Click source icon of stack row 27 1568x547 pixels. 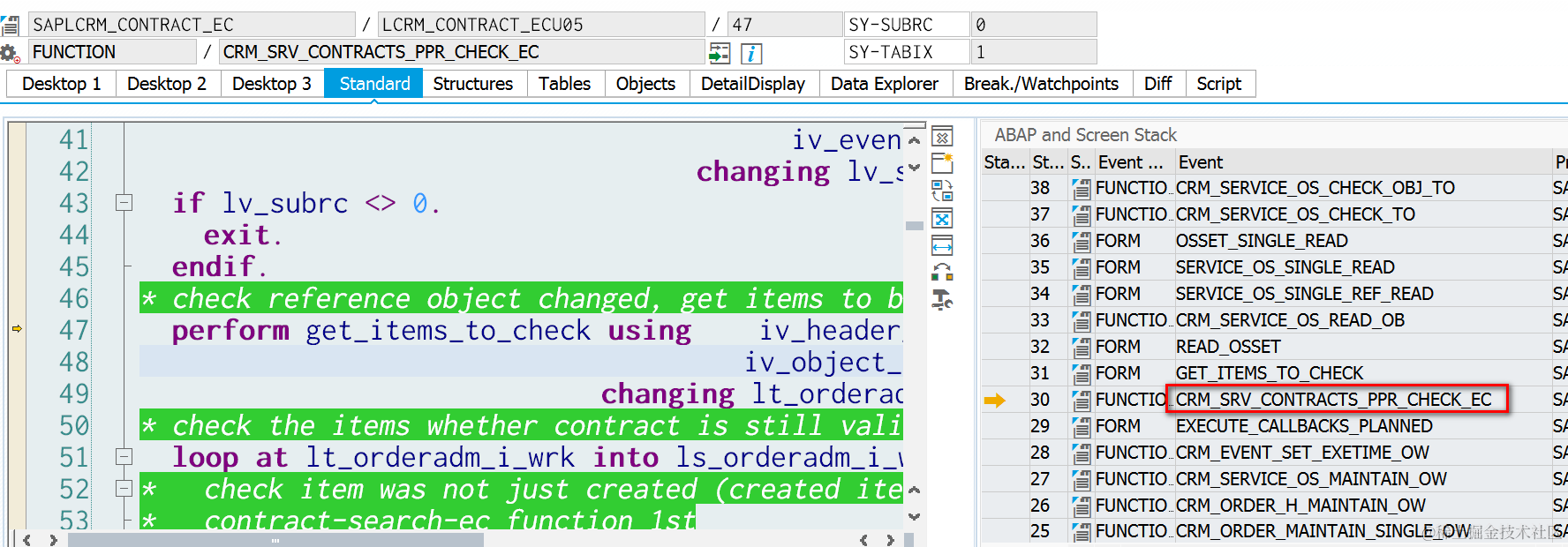coord(1080,479)
